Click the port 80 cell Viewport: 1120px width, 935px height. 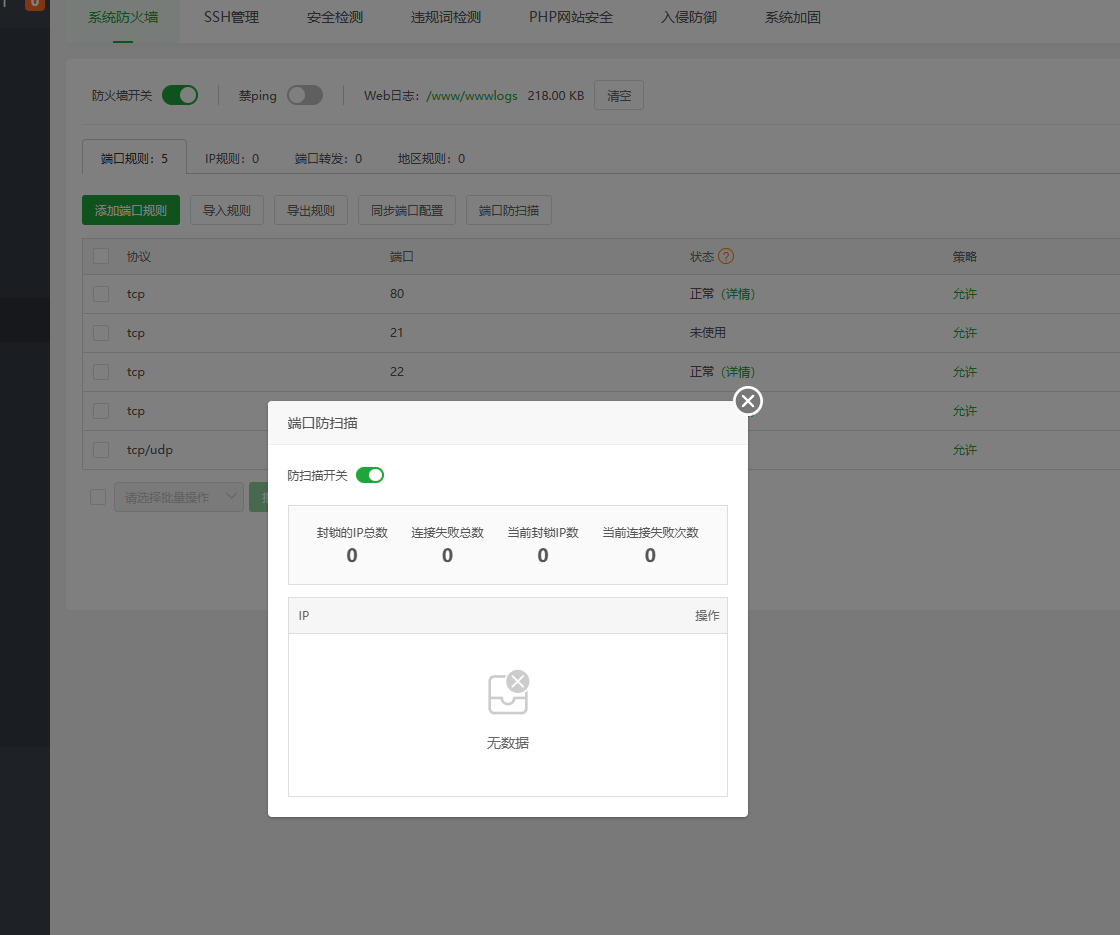[397, 294]
